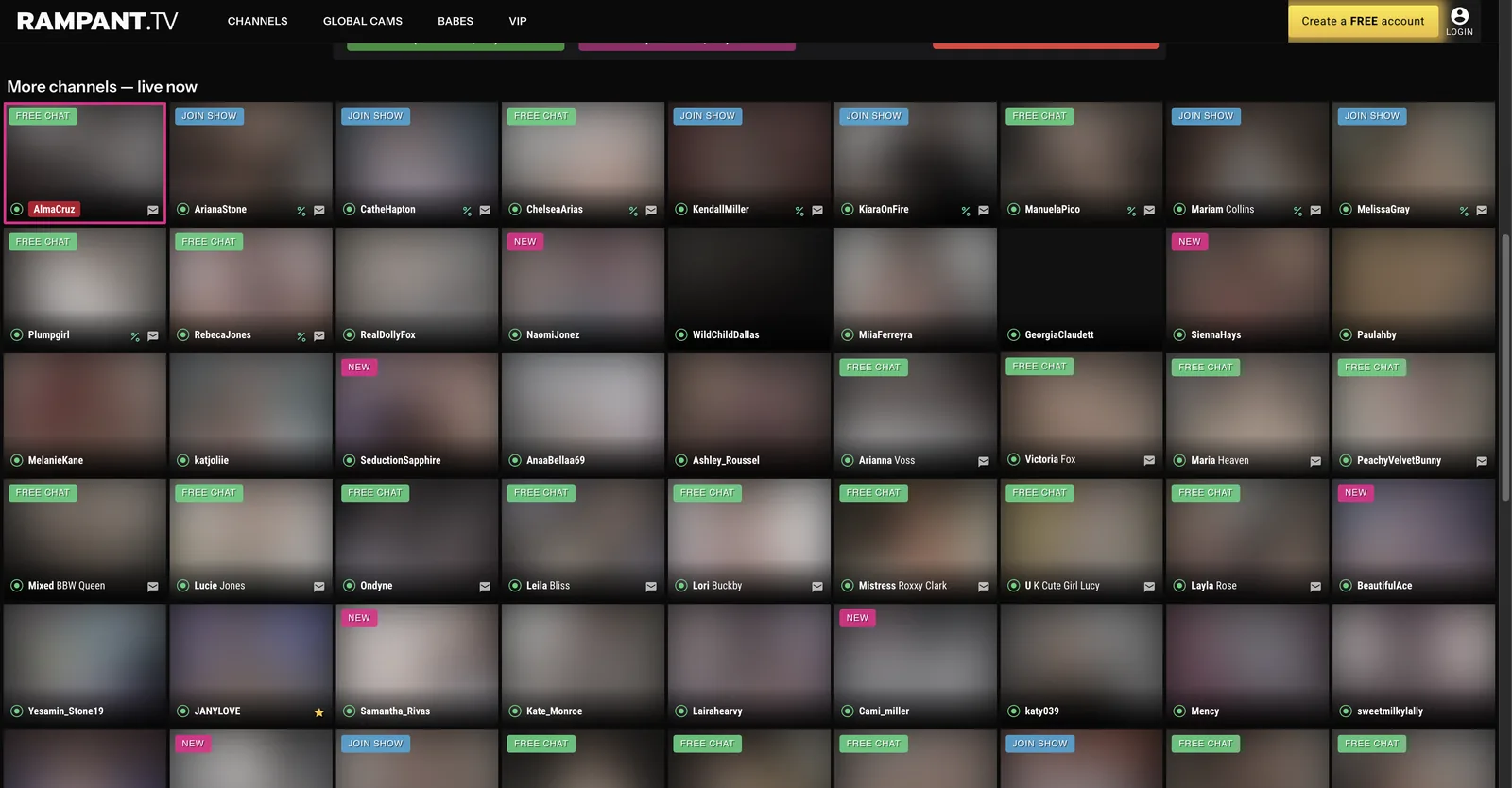
Task: Click the live status icon beside RealDollyFox
Action: [349, 334]
